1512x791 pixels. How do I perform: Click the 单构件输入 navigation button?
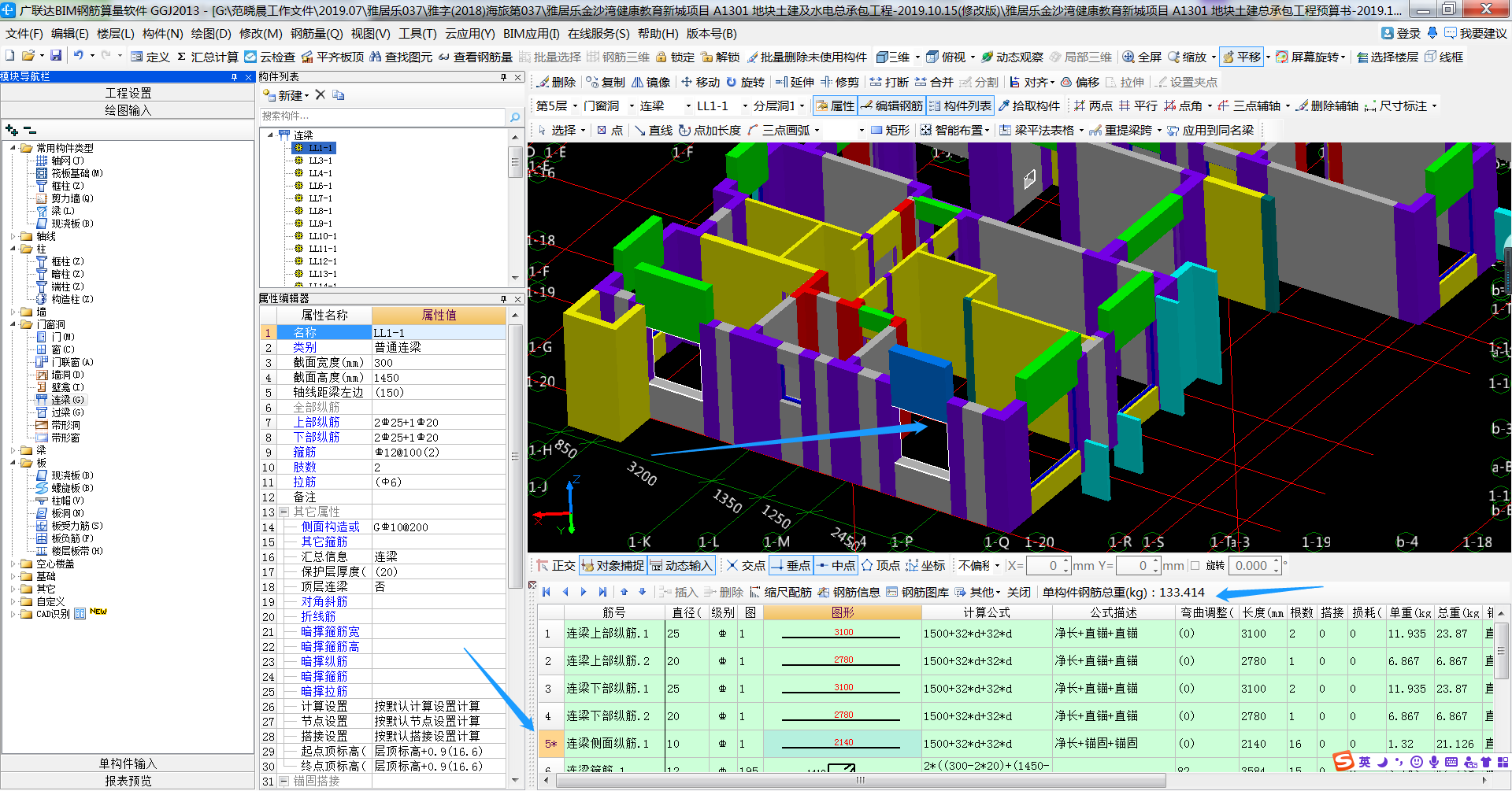128,763
